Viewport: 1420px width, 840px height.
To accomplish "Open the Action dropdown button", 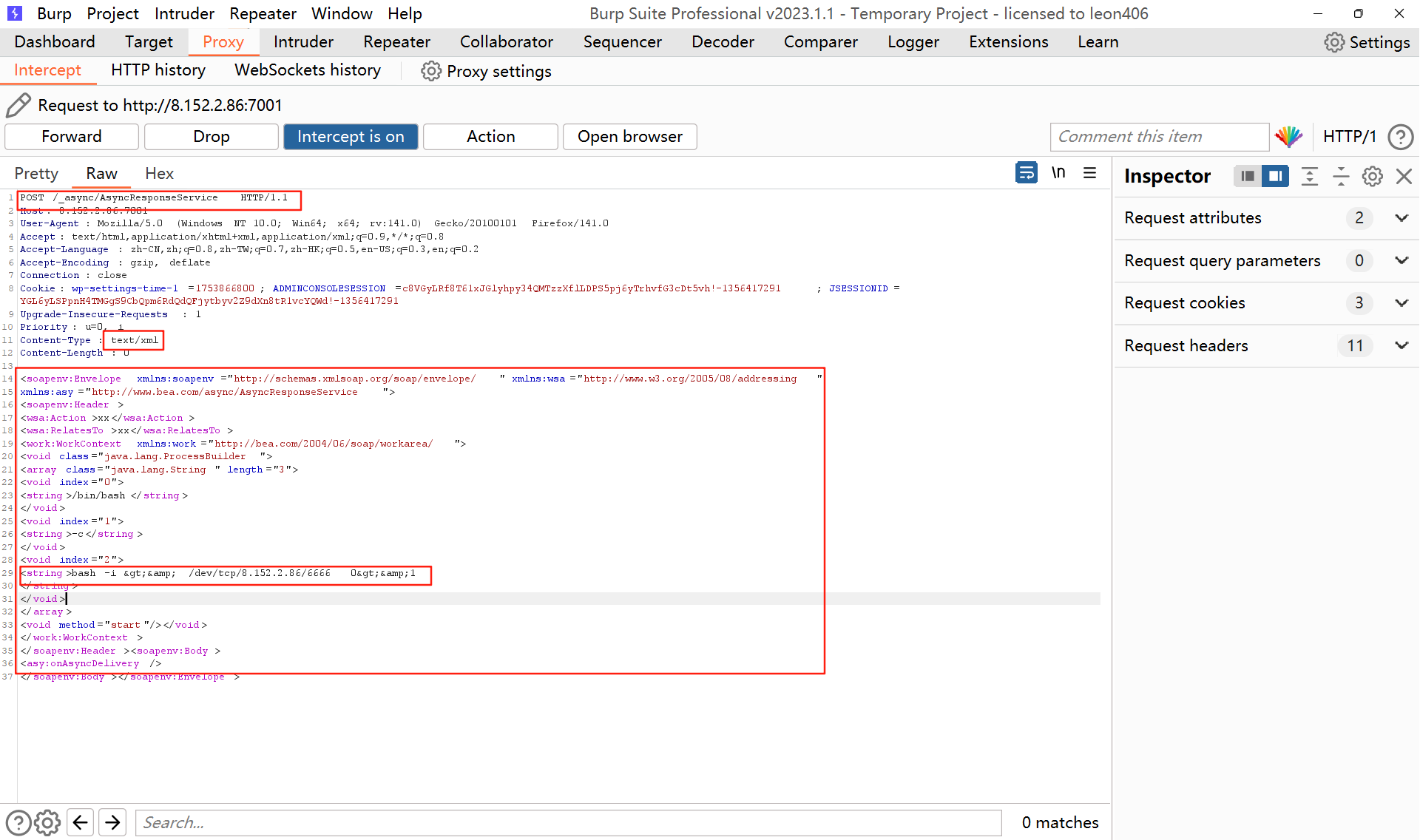I will click(x=490, y=137).
